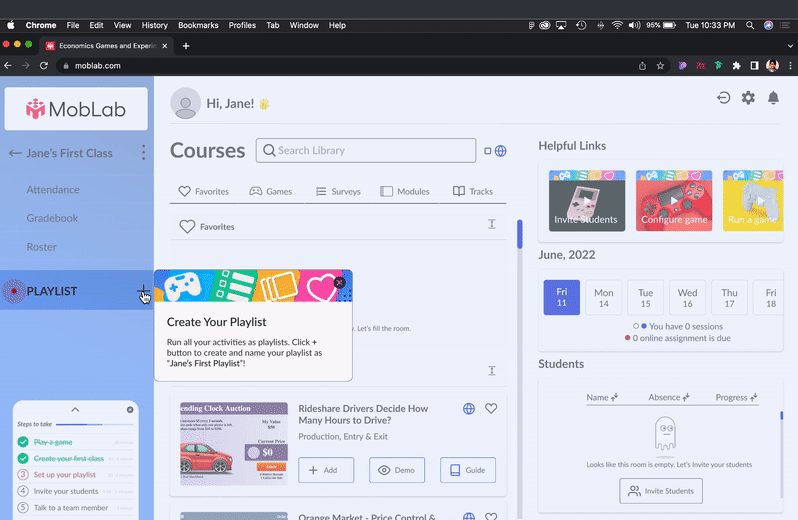Screen dimensions: 798x520
Task: Click the Search Library input field
Action: [x=366, y=151]
